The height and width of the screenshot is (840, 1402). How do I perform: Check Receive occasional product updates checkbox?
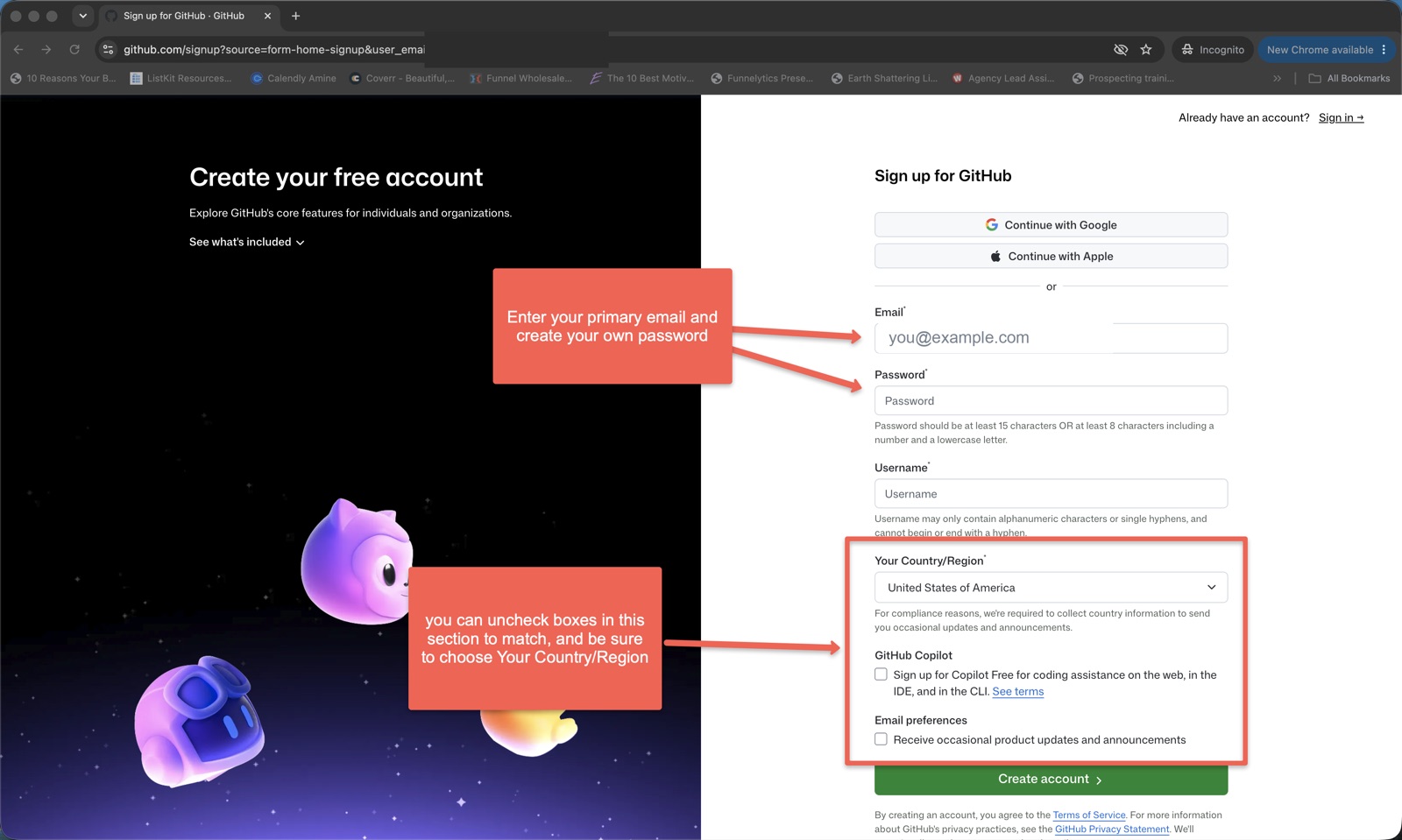pyautogui.click(x=881, y=739)
